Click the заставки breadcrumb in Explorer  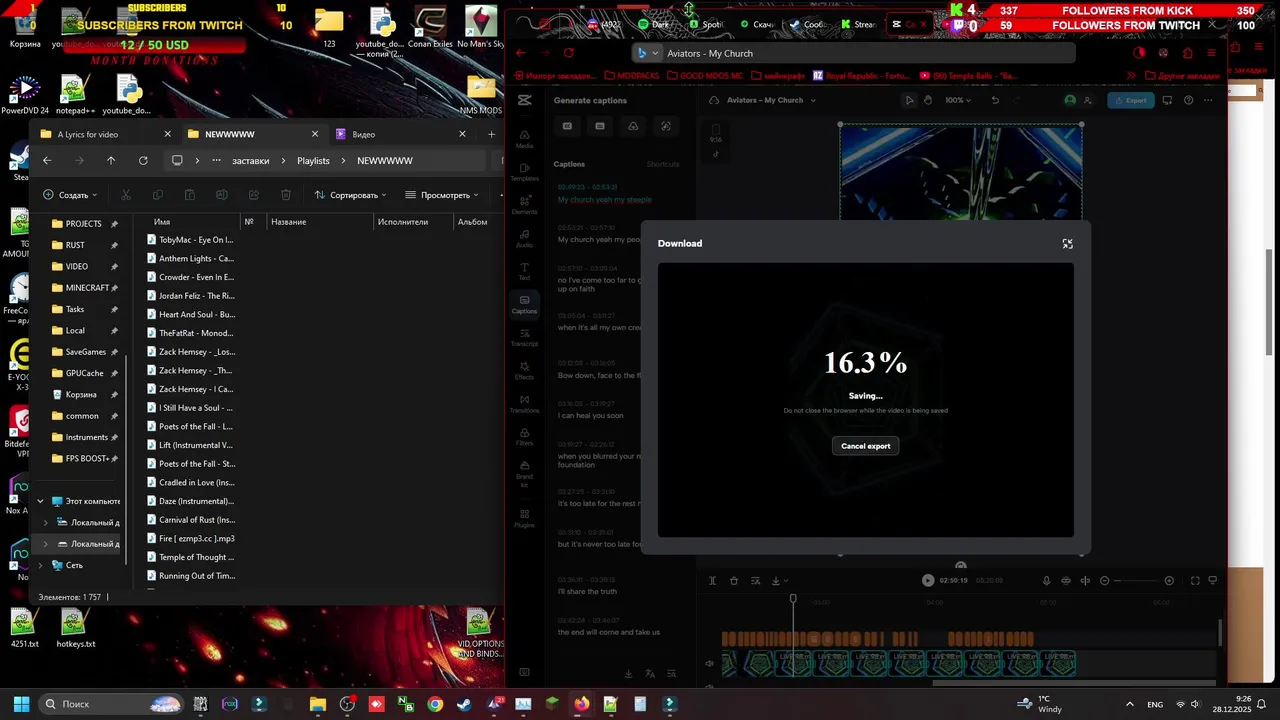[x=250, y=160]
